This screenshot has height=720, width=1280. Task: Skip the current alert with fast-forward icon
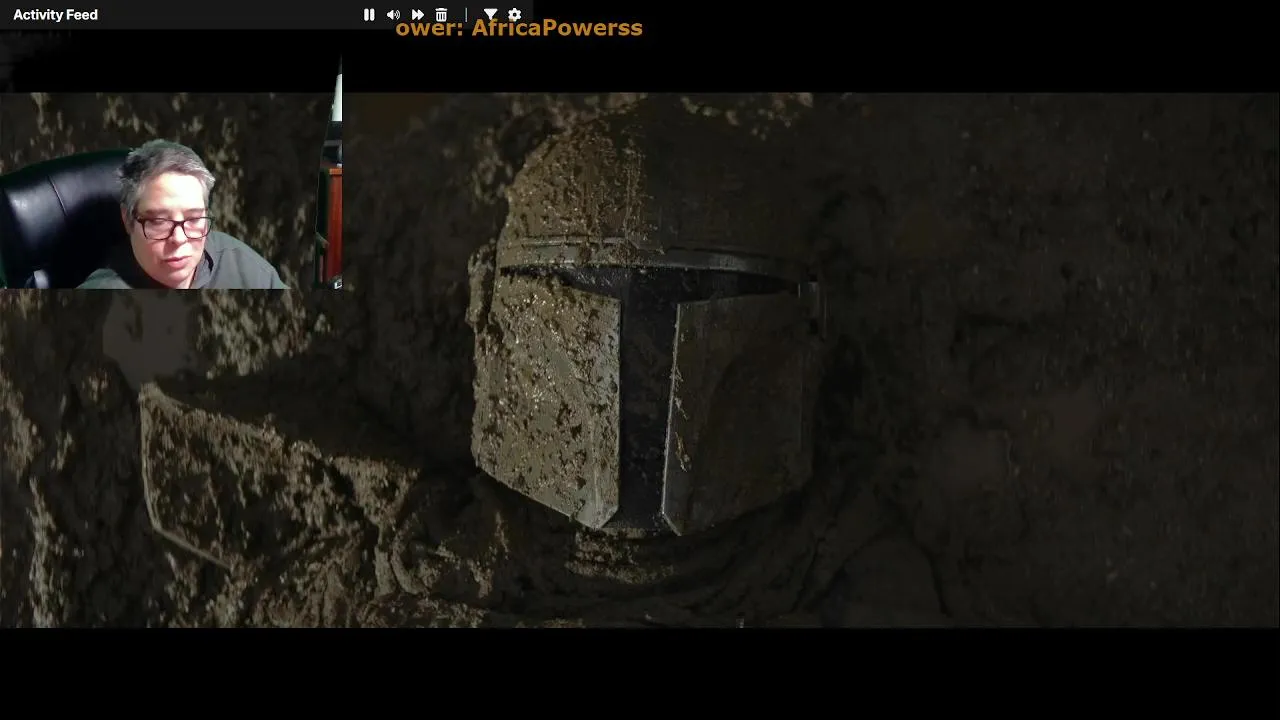pos(417,15)
